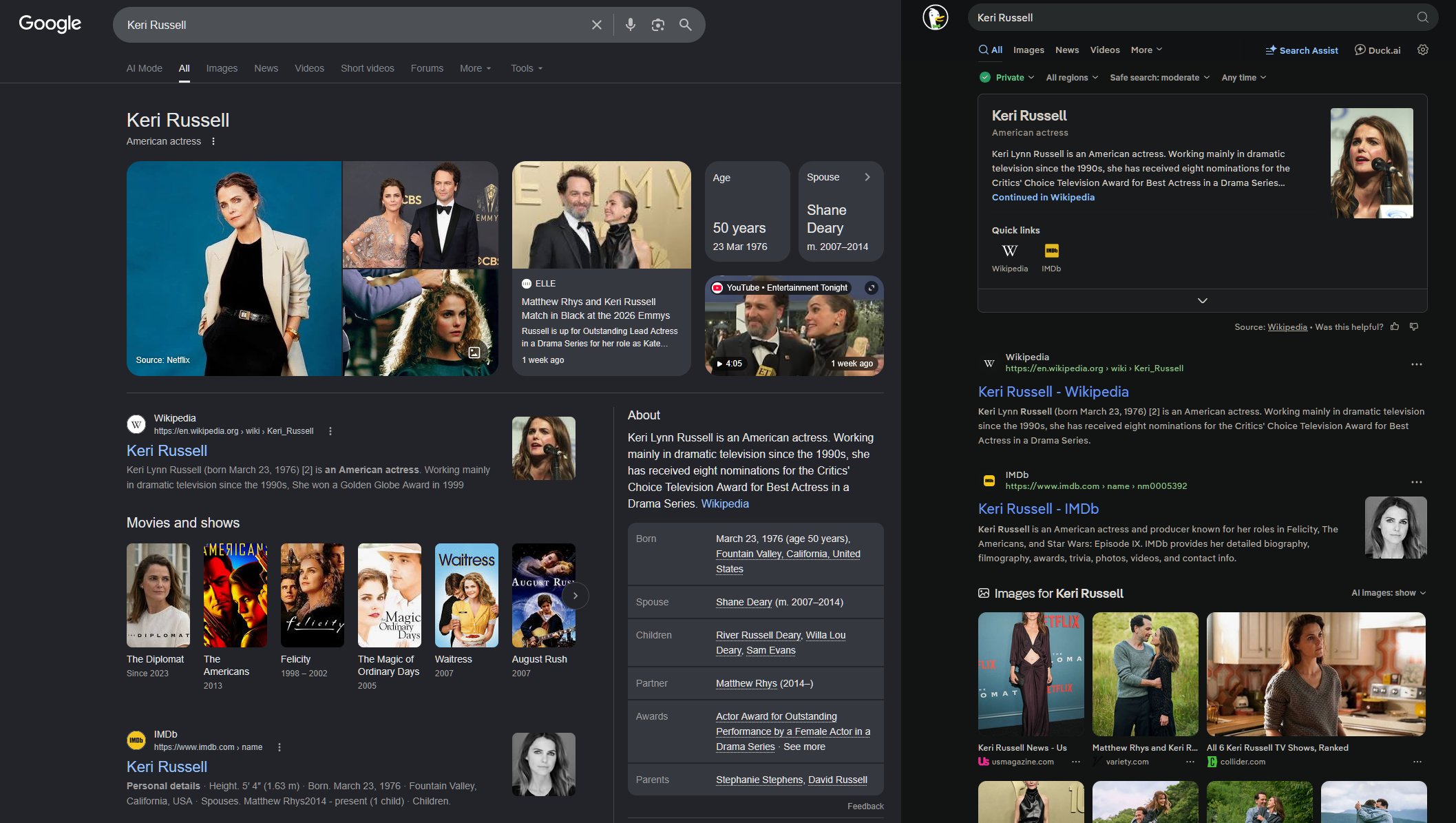Toggle AI images show setting
The height and width of the screenshot is (823, 1456).
(1389, 593)
